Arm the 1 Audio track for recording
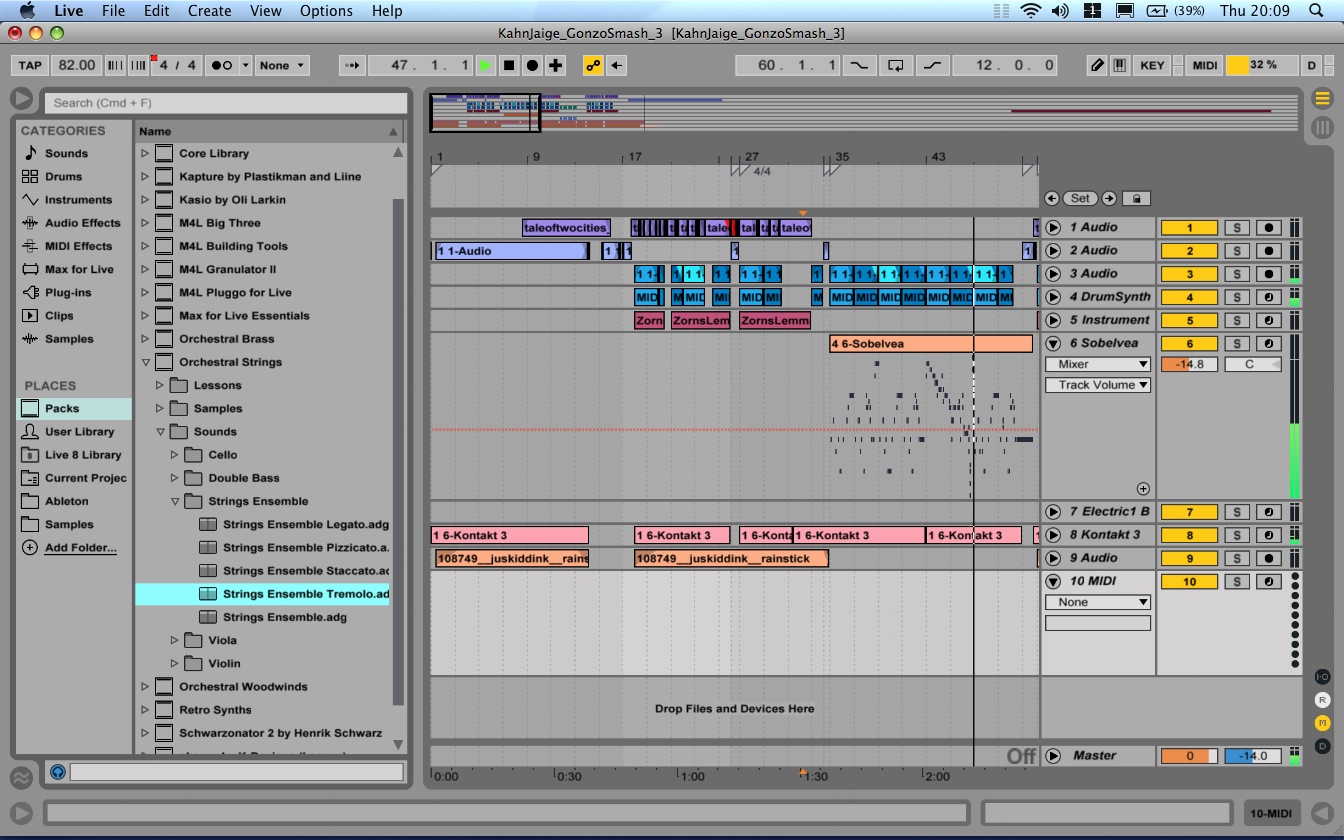The image size is (1344, 840). click(x=1268, y=227)
